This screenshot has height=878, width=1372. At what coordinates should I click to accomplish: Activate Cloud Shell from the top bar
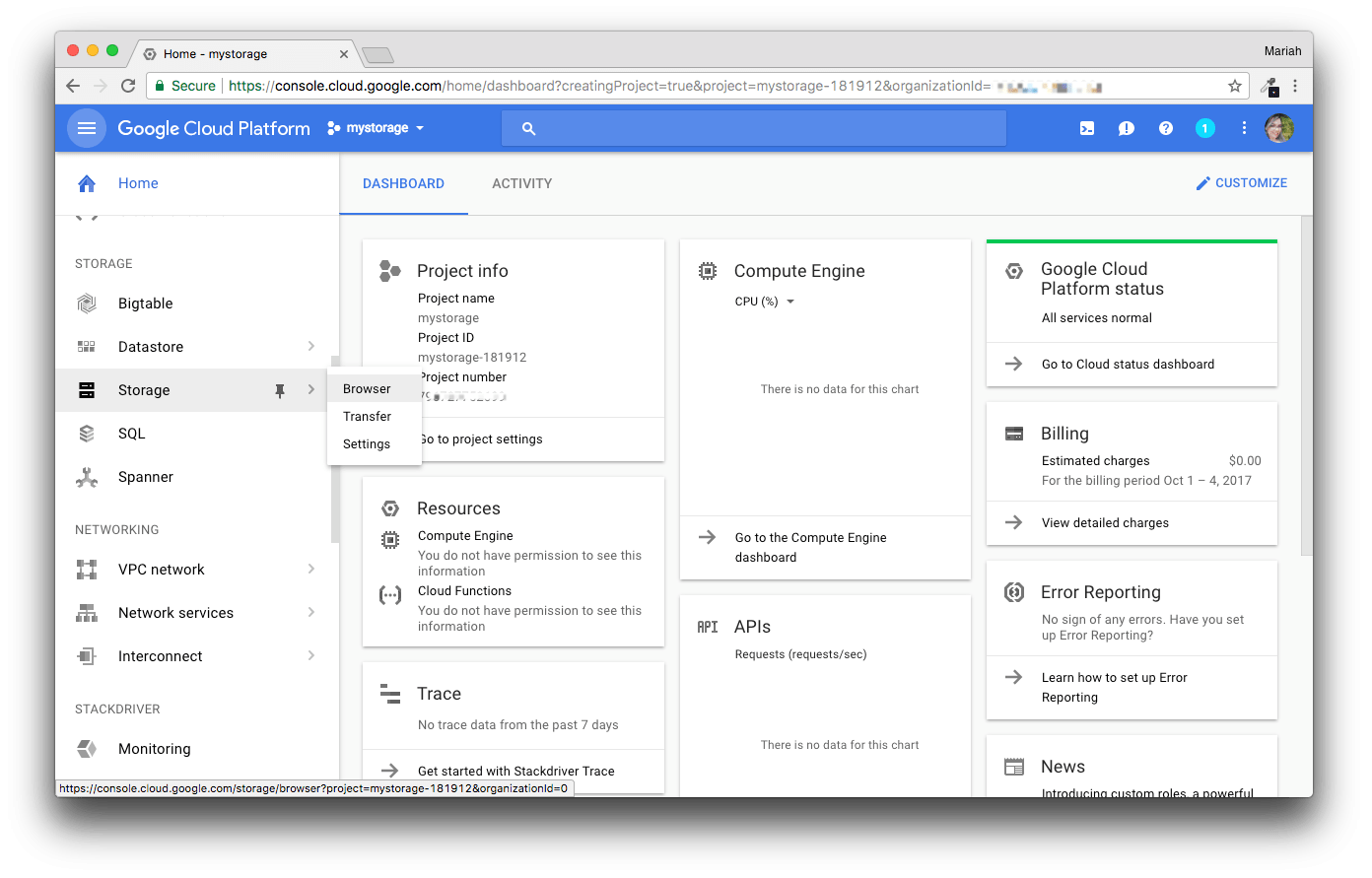pos(1086,127)
